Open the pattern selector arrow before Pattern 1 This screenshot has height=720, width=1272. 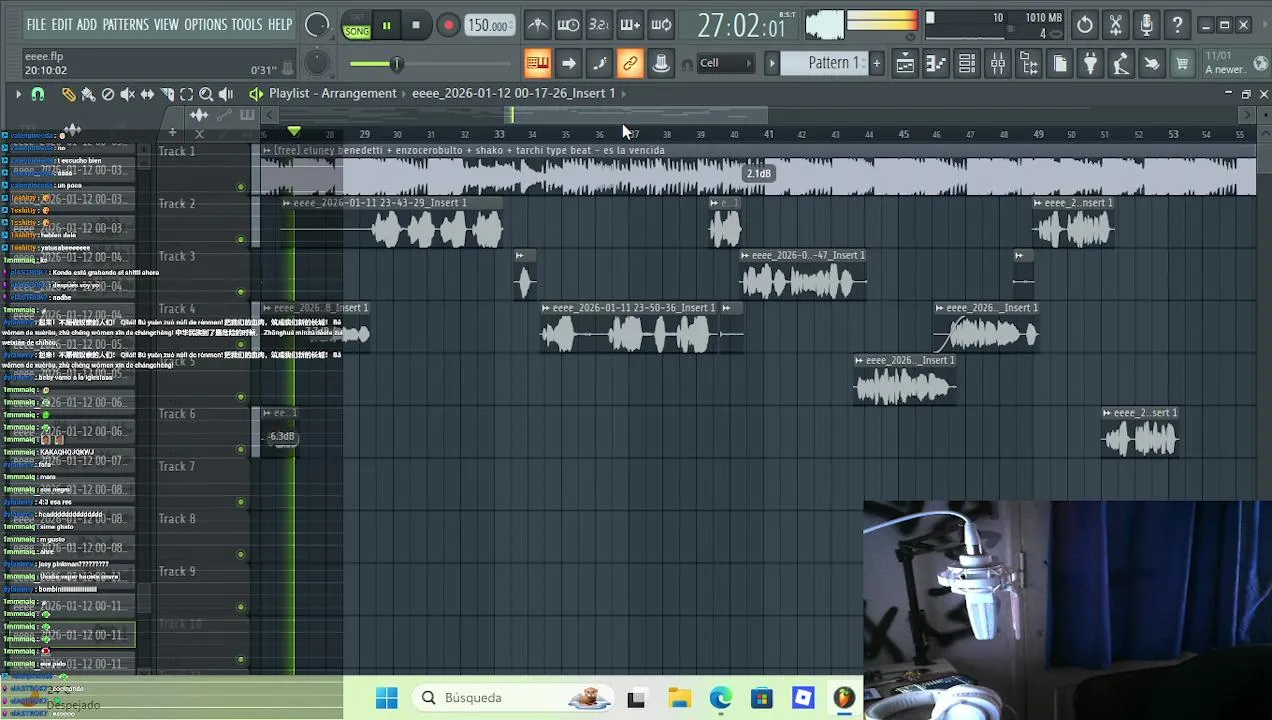772,63
